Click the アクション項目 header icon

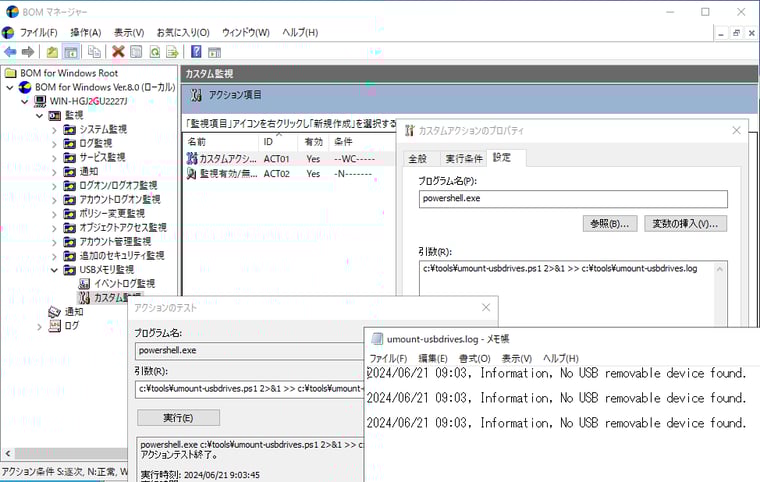click(x=196, y=95)
